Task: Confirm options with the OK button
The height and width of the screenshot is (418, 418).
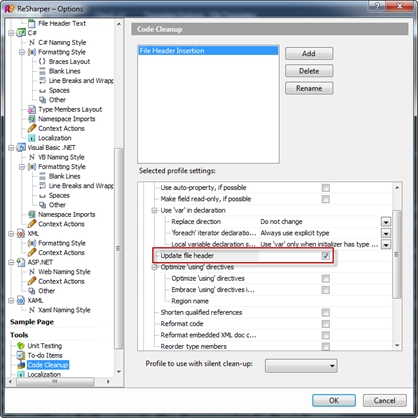Action: [x=334, y=400]
